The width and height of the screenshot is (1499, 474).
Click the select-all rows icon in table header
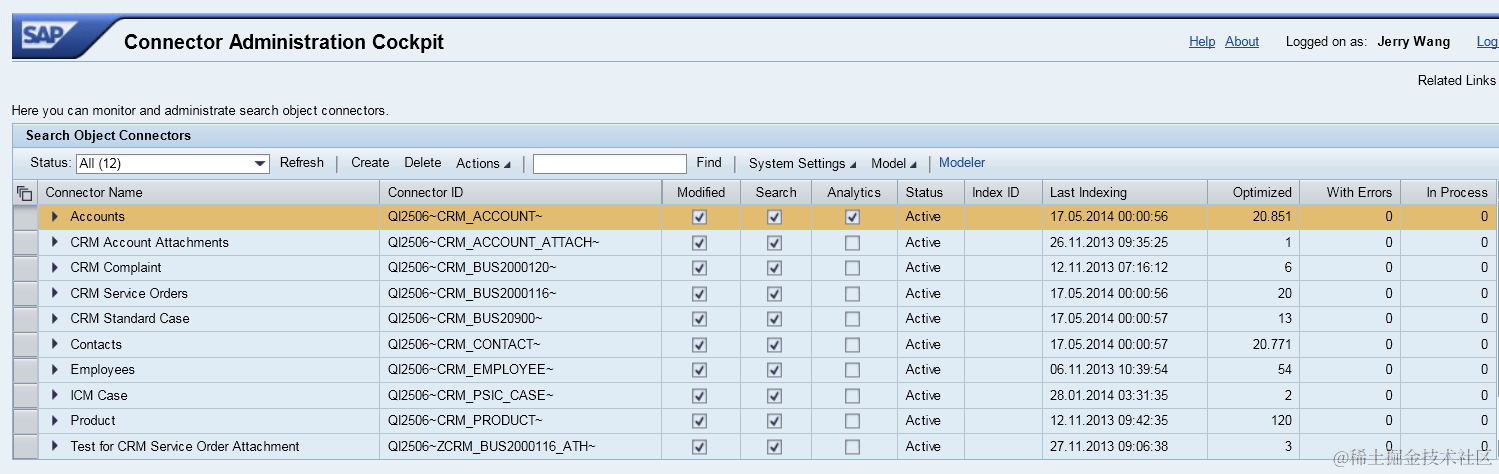[x=25, y=193]
